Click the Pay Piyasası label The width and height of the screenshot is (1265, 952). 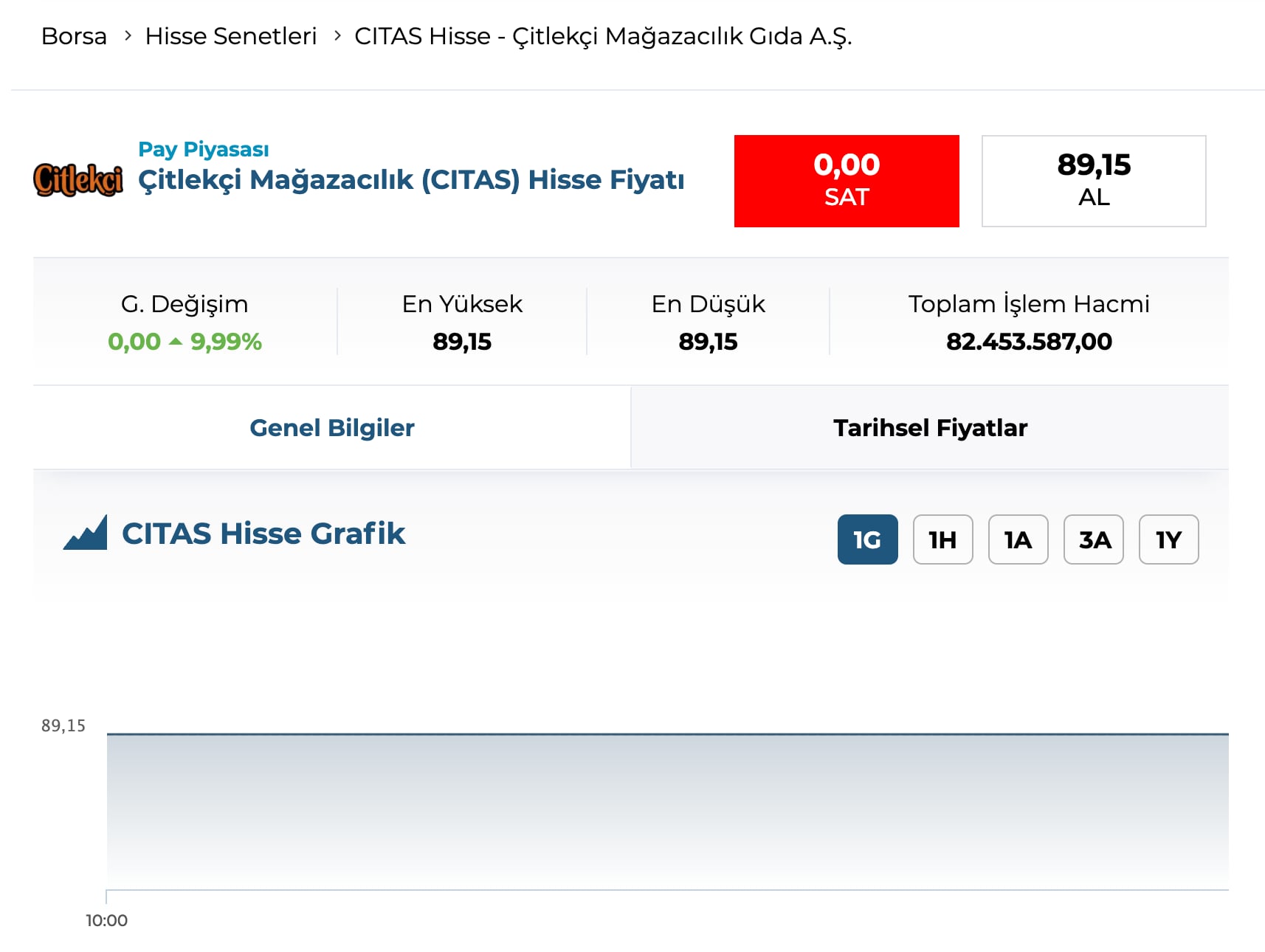[204, 149]
